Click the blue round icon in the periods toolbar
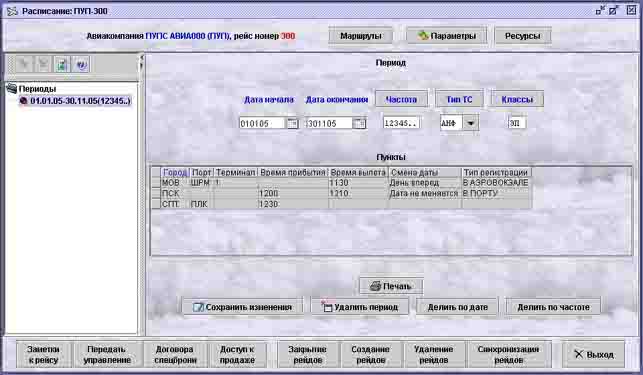The image size is (643, 375). [x=81, y=64]
